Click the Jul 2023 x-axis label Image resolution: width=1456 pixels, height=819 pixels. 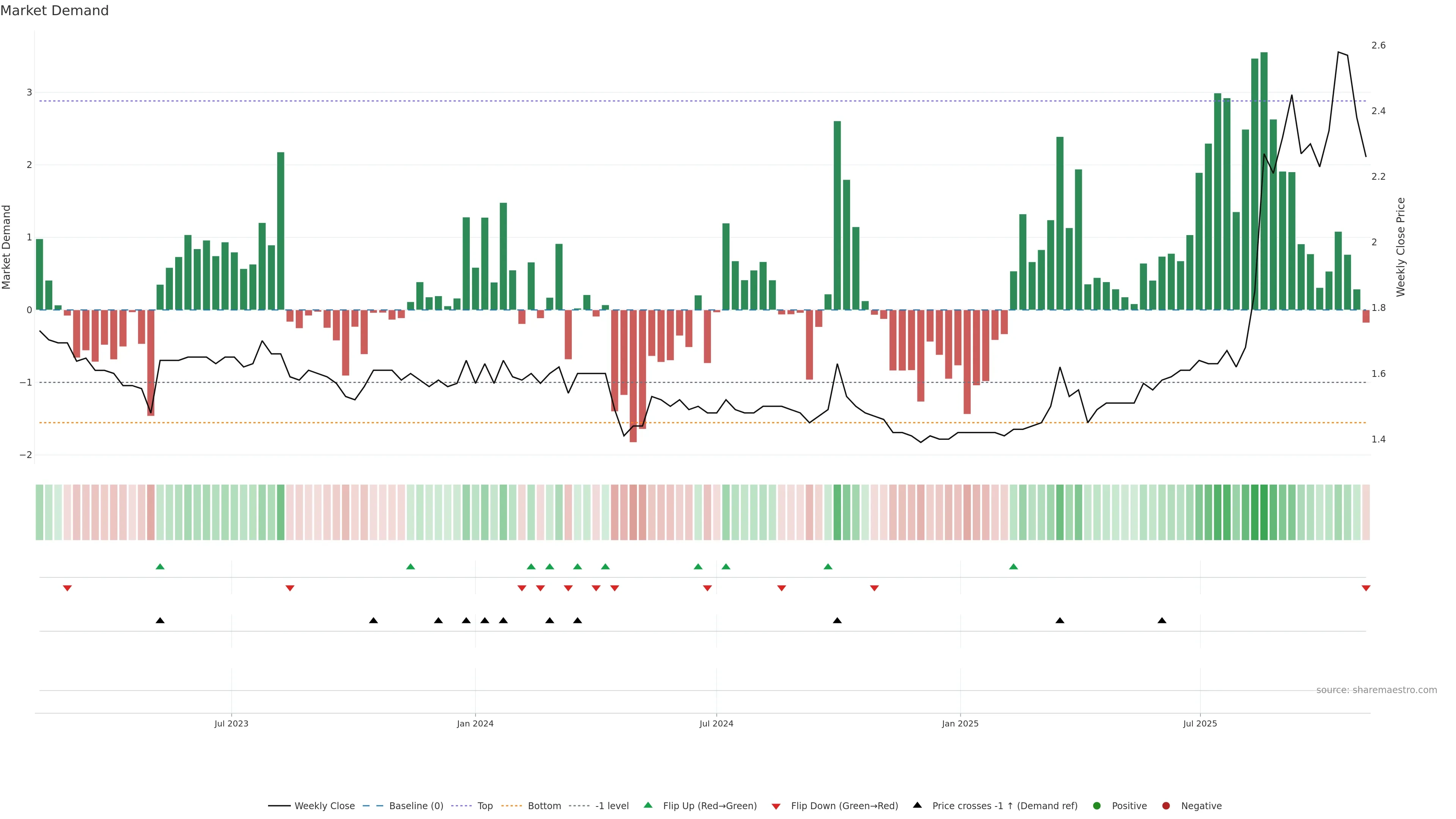click(x=231, y=723)
